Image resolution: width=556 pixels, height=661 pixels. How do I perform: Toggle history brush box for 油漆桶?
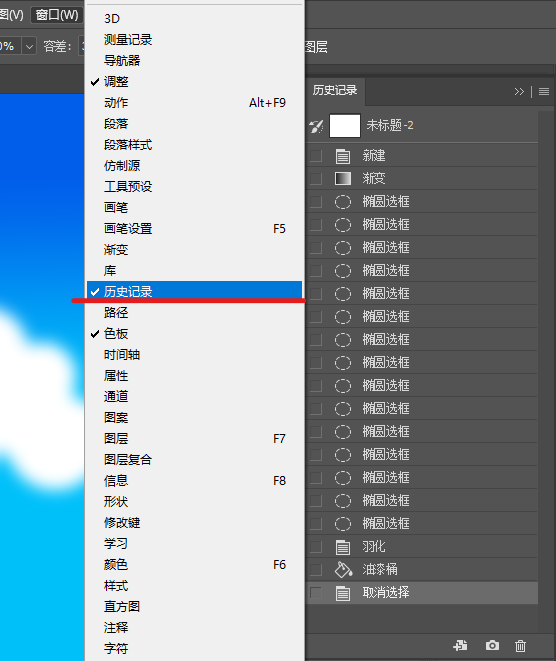click(316, 570)
